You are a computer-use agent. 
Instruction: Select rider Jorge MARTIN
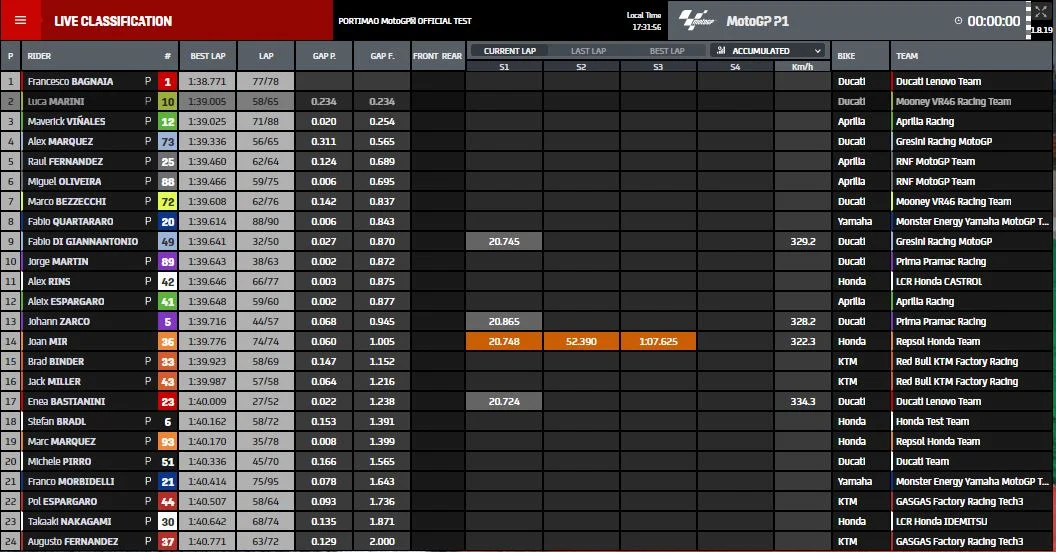coord(57,261)
